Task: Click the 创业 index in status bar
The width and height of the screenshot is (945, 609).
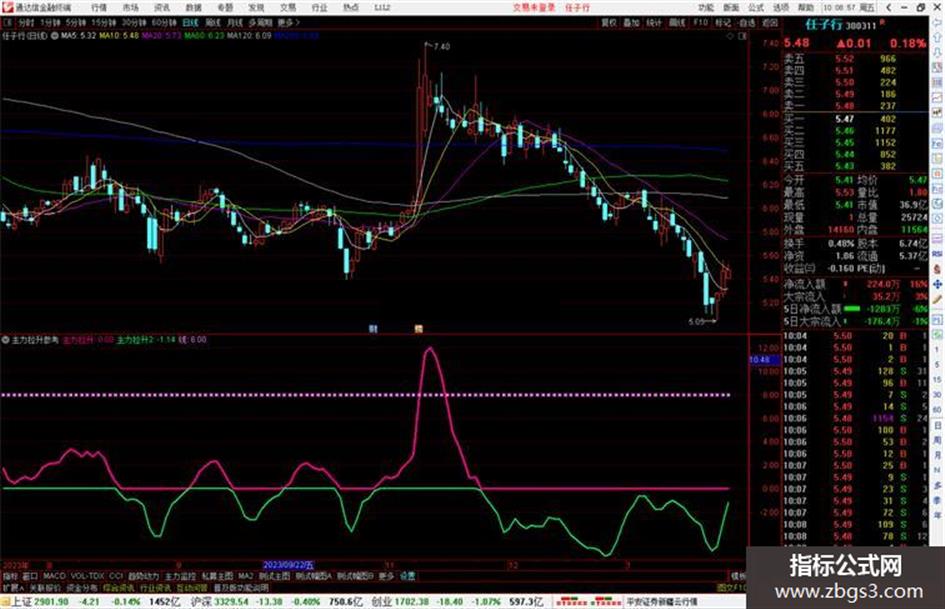Action: tap(381, 602)
